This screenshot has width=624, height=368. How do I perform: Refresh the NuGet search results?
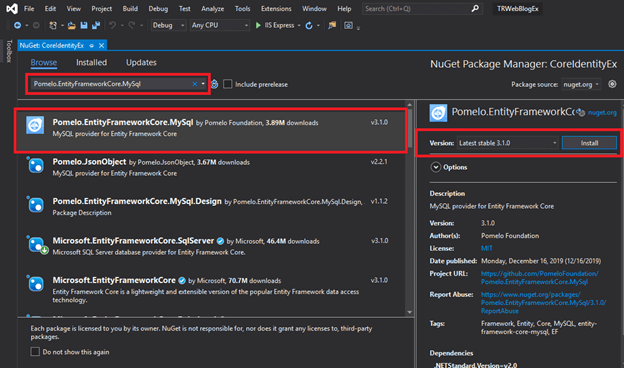(214, 84)
